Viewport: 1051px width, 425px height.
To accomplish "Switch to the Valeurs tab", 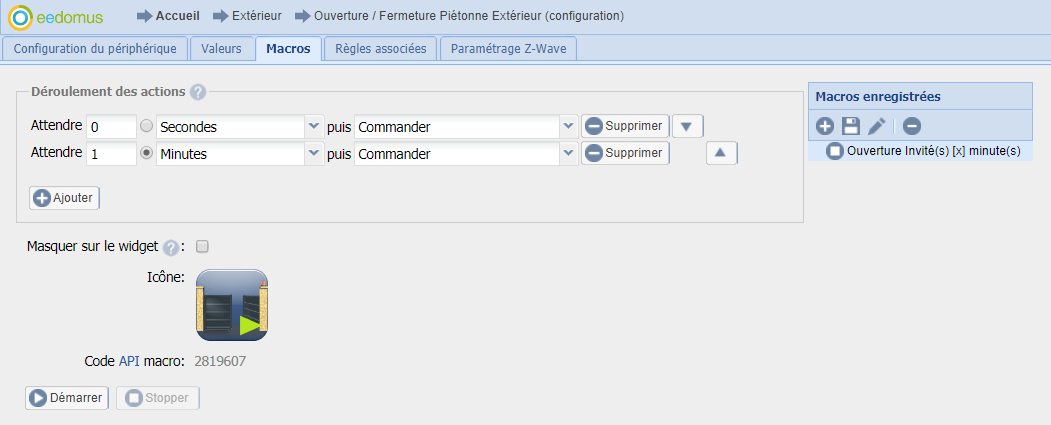I will click(x=221, y=49).
